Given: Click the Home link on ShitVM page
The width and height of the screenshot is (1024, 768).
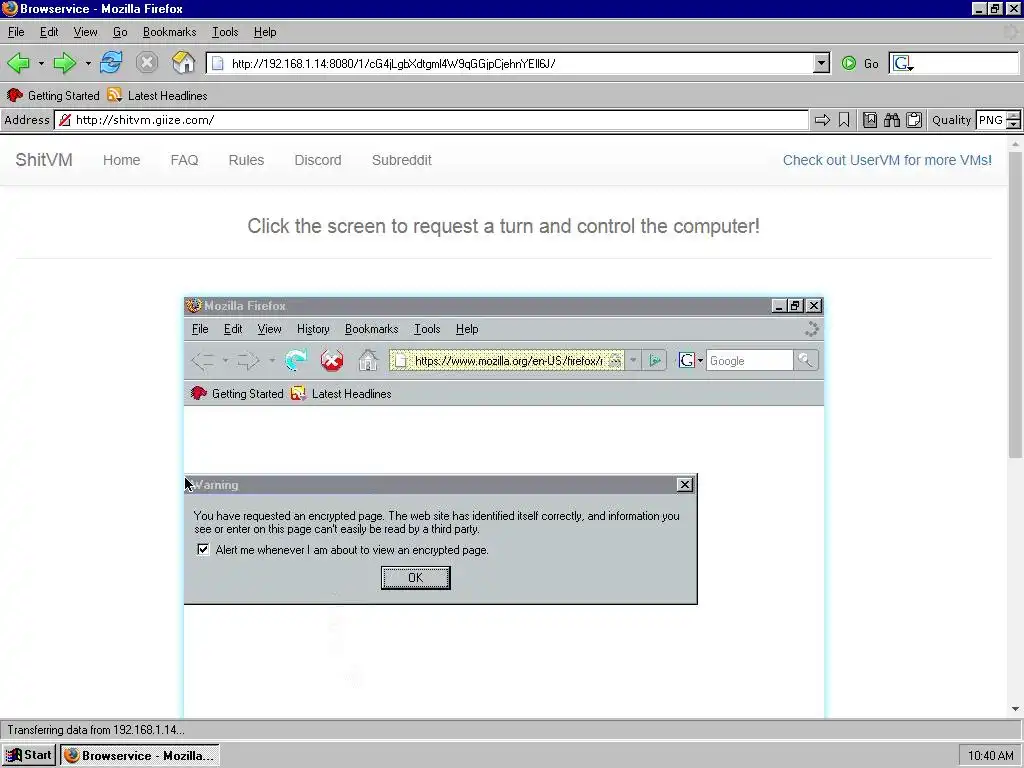Looking at the screenshot, I should pyautogui.click(x=121, y=160).
